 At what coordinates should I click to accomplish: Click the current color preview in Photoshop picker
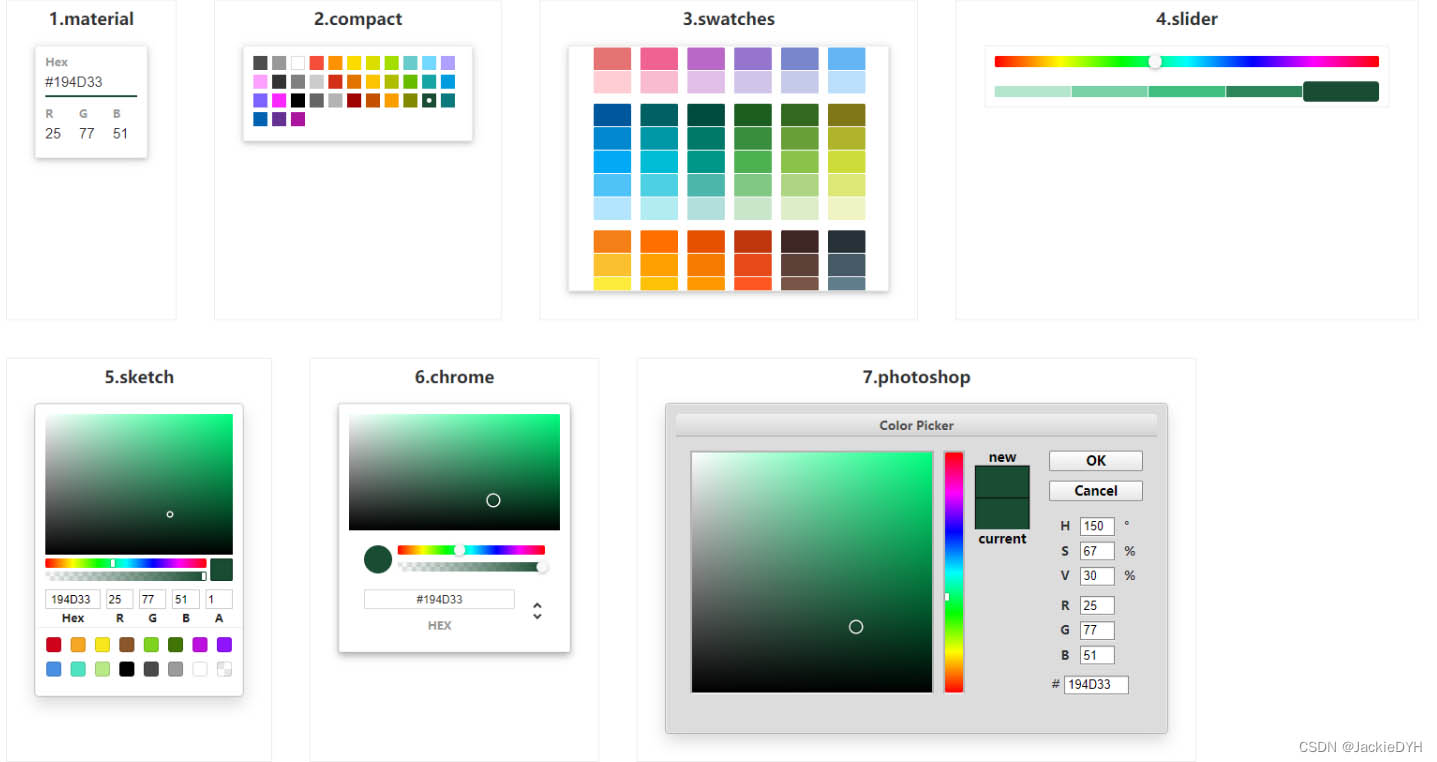click(x=1002, y=514)
